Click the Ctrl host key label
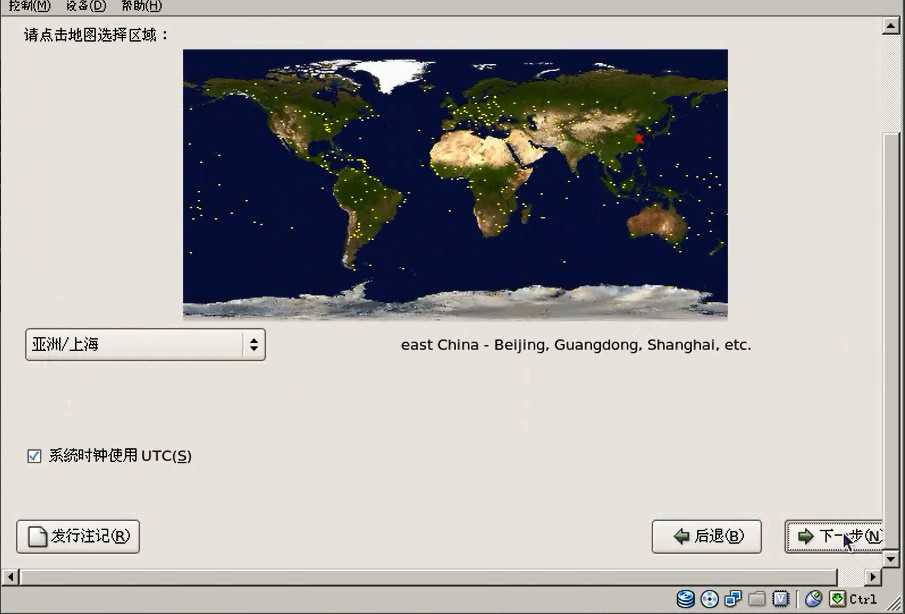This screenshot has width=905, height=614. [x=863, y=600]
